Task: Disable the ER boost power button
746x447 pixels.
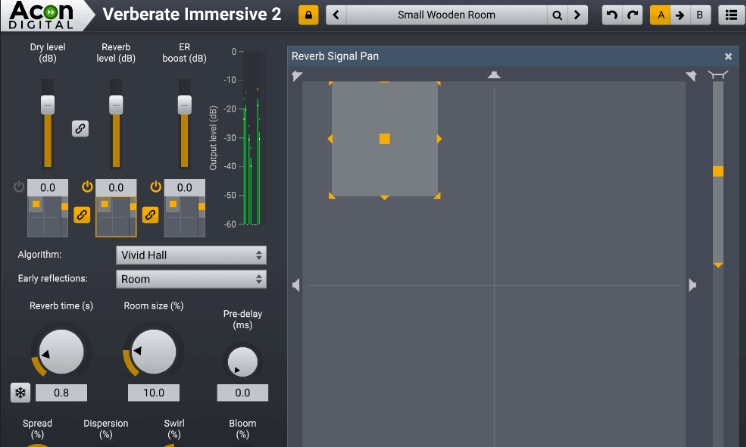Action: (x=155, y=186)
